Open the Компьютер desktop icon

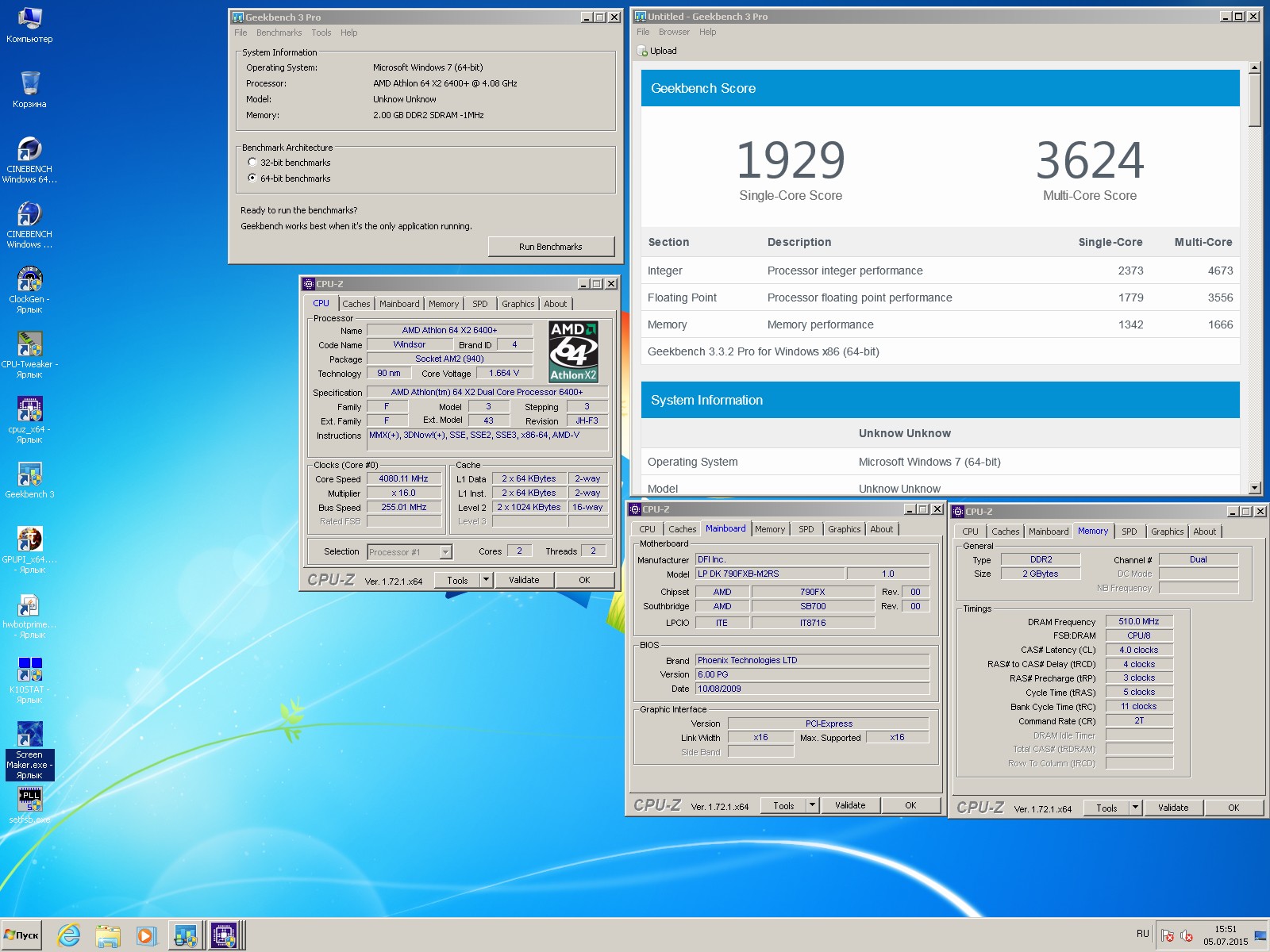[x=29, y=25]
